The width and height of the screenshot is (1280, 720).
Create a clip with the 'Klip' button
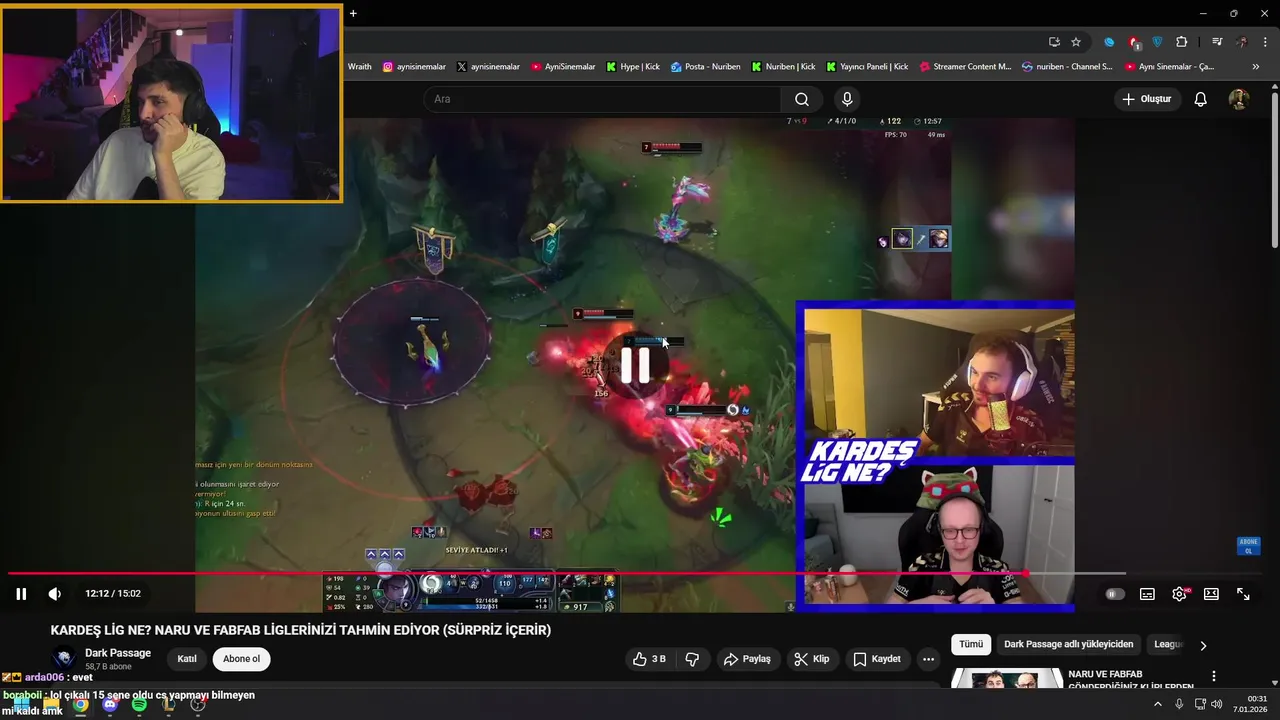[811, 659]
